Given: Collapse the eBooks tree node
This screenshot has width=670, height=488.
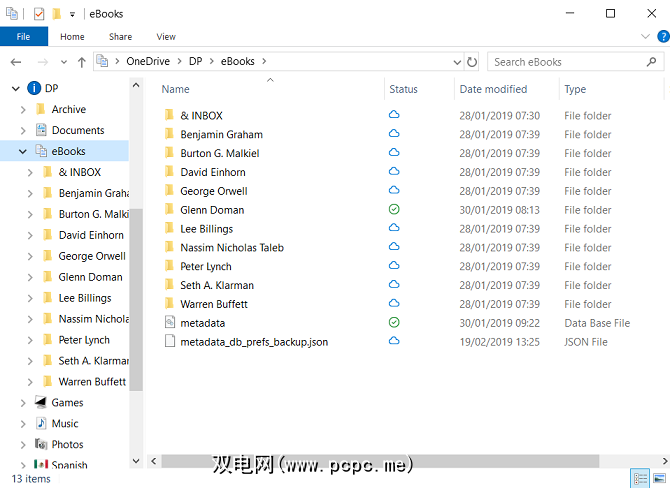Looking at the screenshot, I should [23, 152].
